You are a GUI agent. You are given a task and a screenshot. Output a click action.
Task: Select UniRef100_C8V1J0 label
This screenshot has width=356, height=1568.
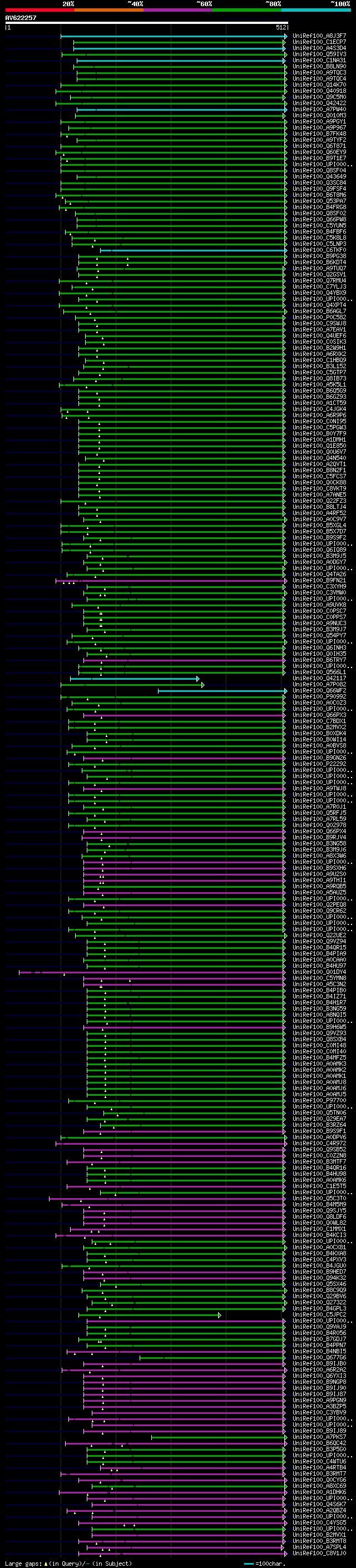319,1554
